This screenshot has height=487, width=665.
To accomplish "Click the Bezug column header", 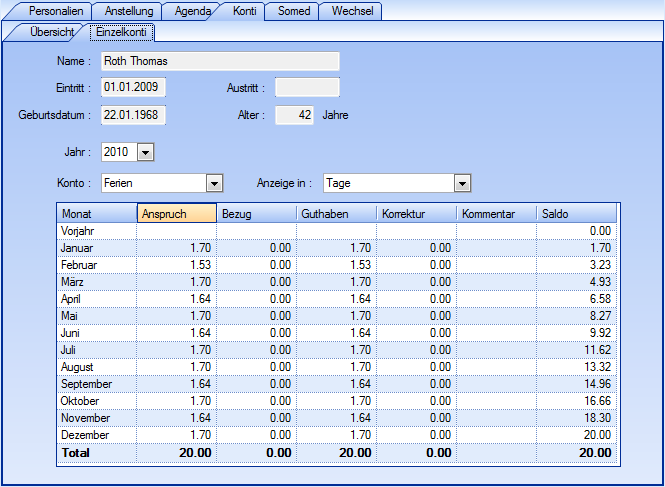I will tap(256, 213).
